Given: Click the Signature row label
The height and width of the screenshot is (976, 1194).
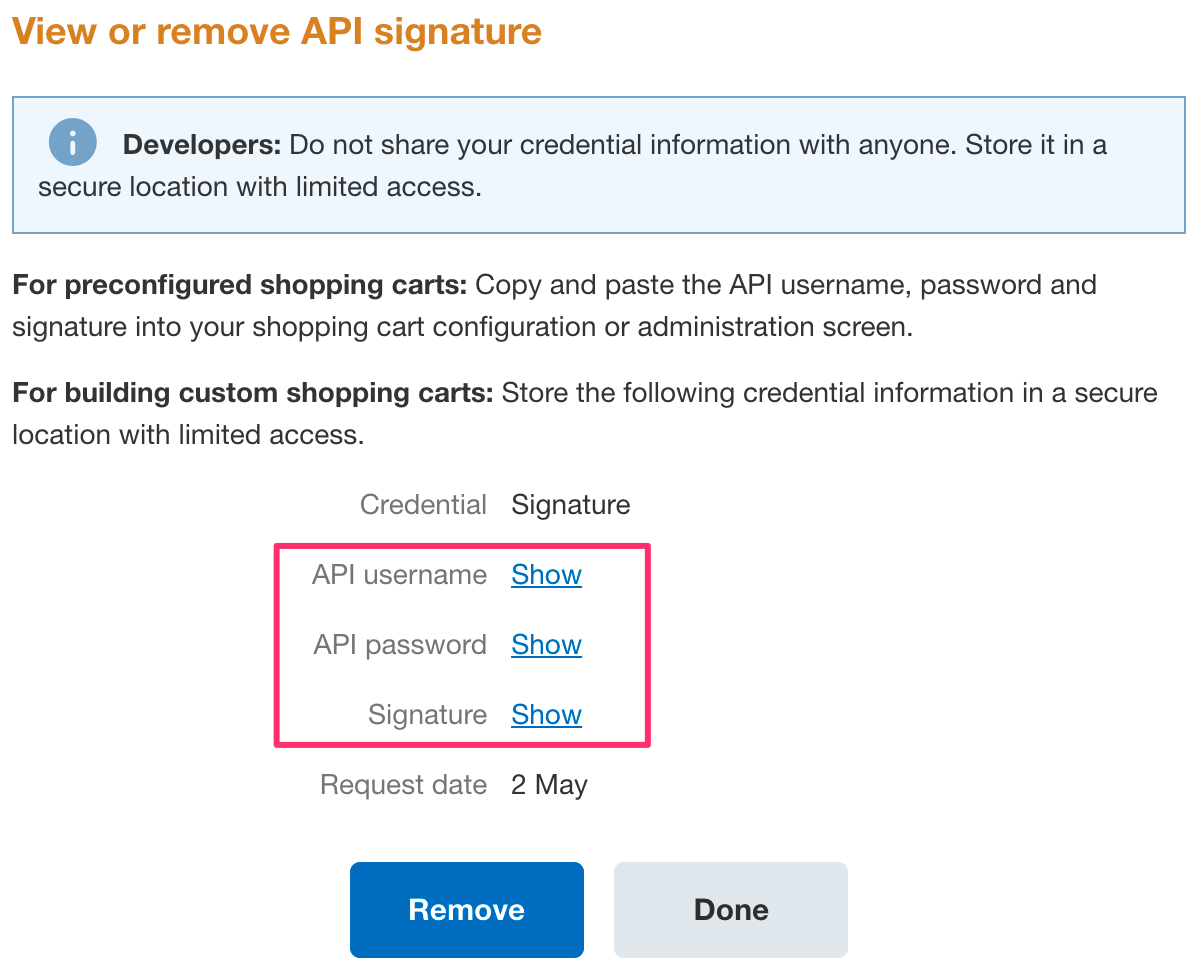Looking at the screenshot, I should point(427,715).
